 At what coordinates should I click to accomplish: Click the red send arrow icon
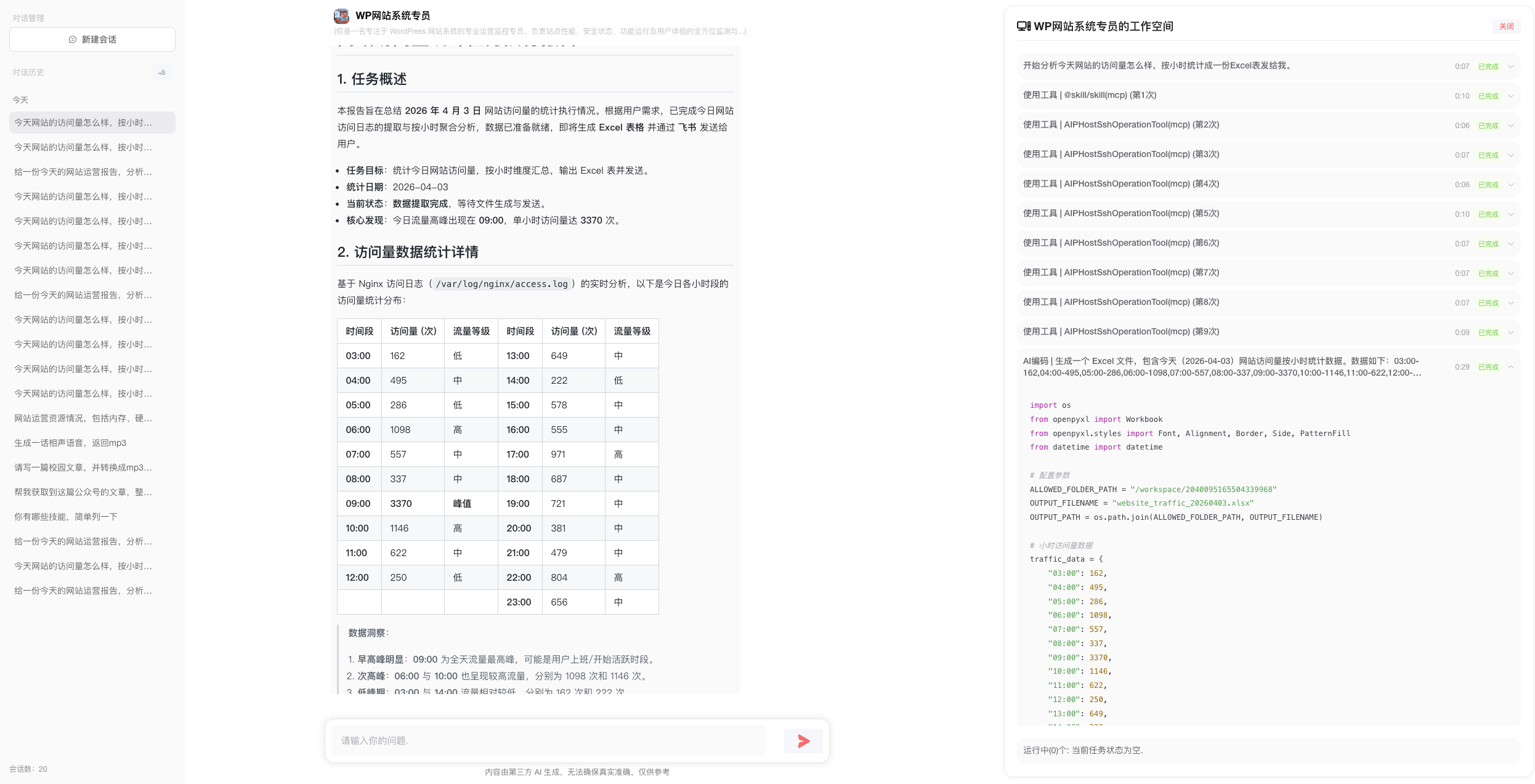tap(803, 741)
